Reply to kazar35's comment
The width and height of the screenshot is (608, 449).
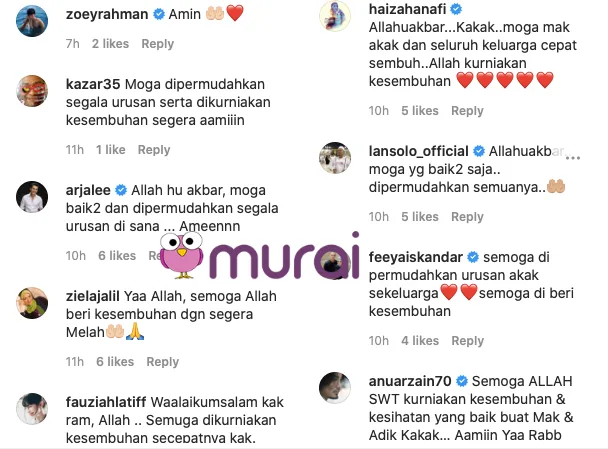click(154, 150)
